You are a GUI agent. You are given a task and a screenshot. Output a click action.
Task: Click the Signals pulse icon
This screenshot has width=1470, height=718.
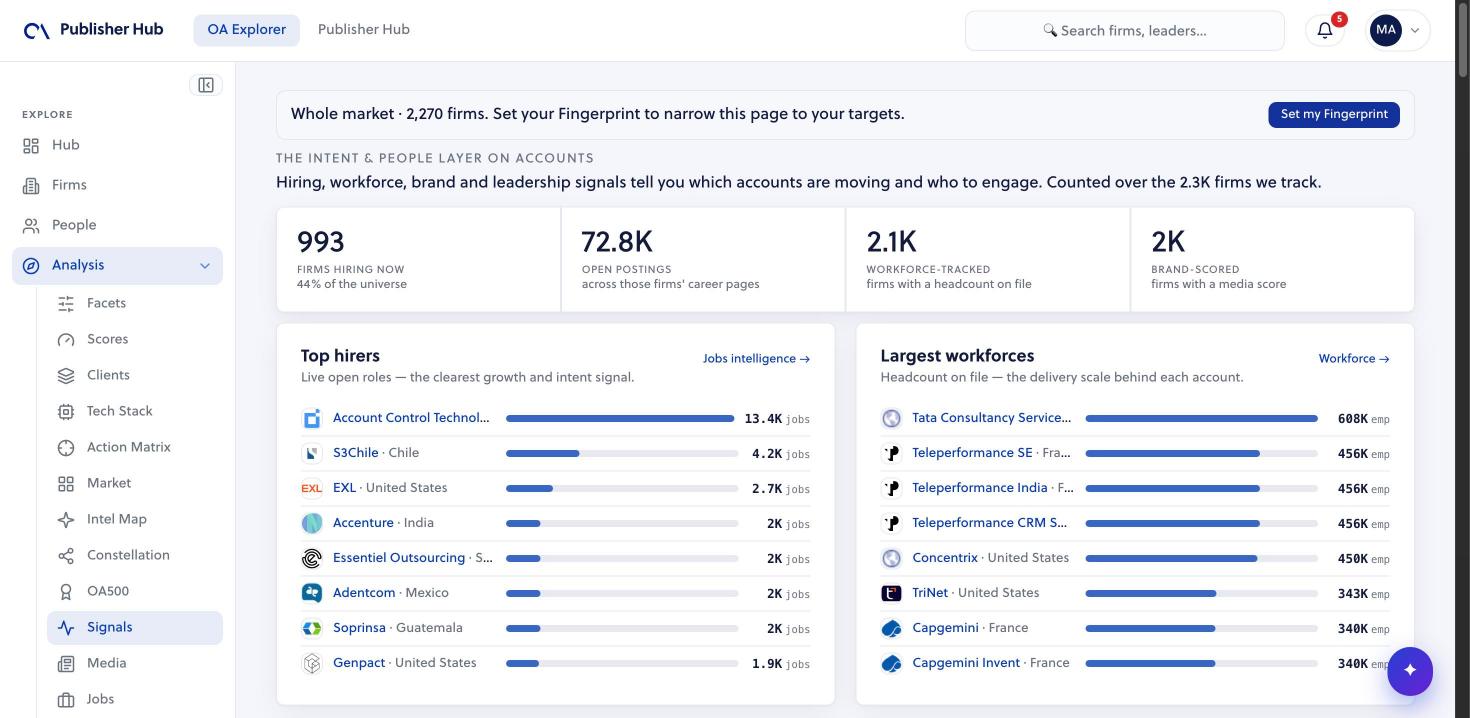[x=66, y=628]
